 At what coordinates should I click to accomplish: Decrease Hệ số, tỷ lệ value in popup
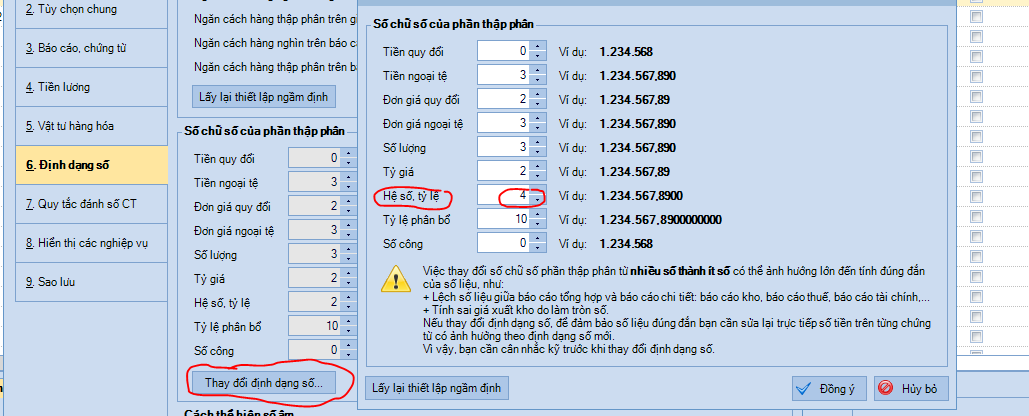click(x=539, y=199)
